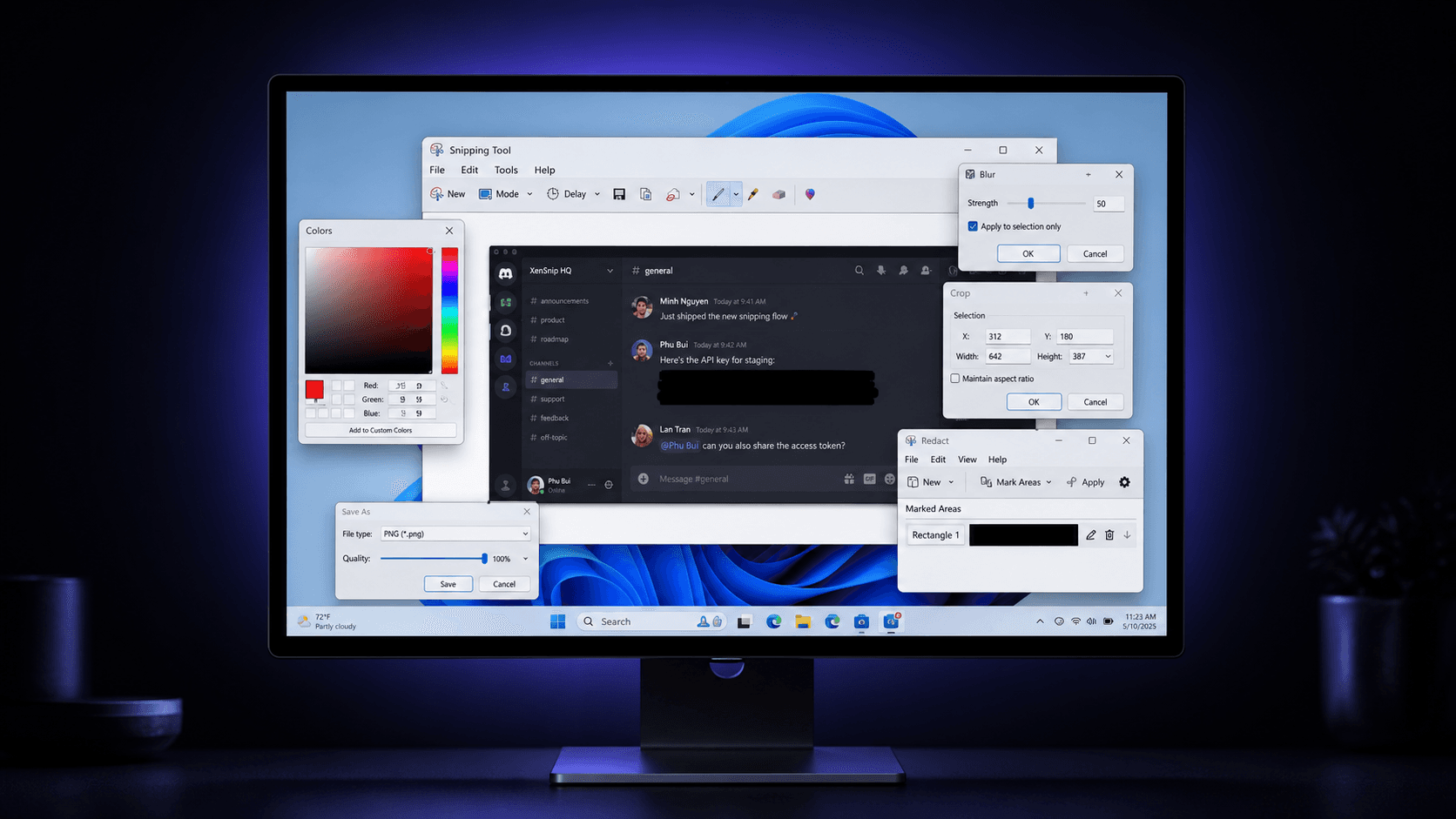
Task: Click Apply in the Redact toolbar
Action: 1086,482
